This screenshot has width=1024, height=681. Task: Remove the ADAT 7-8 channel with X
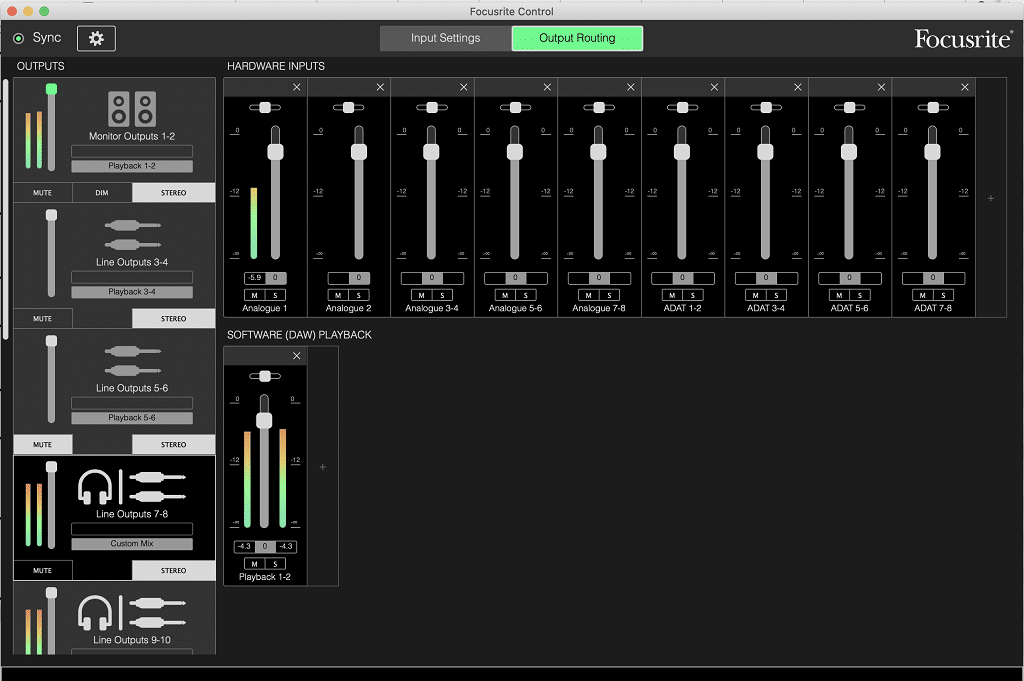click(x=965, y=87)
